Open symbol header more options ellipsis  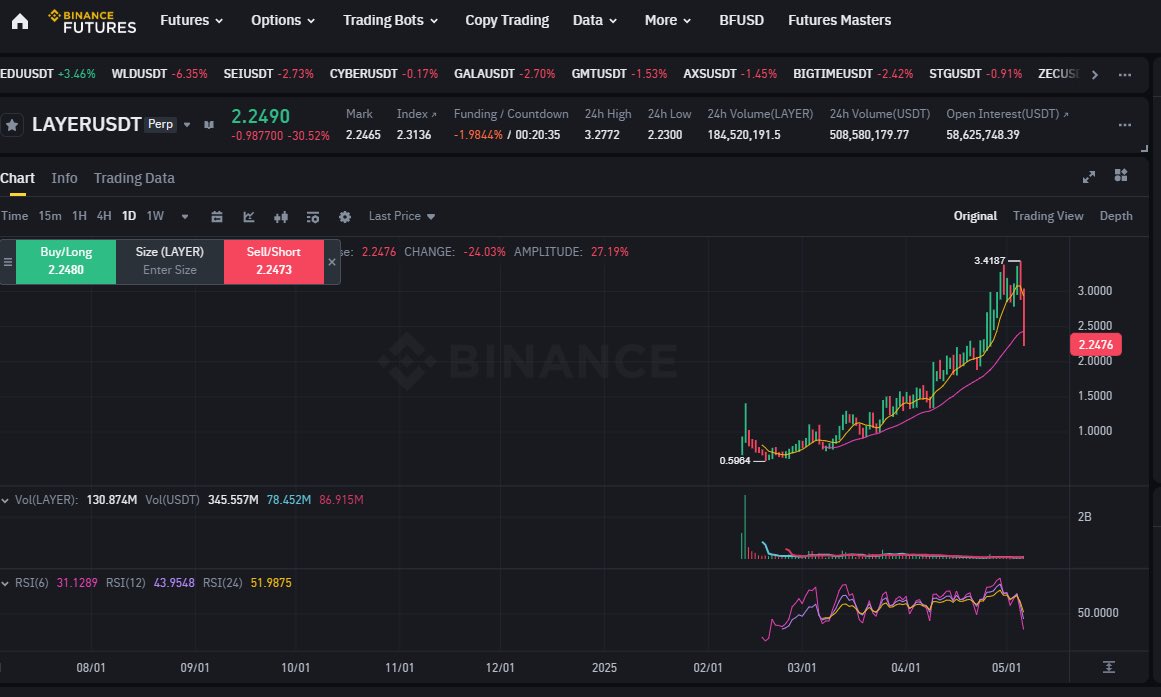(1125, 124)
